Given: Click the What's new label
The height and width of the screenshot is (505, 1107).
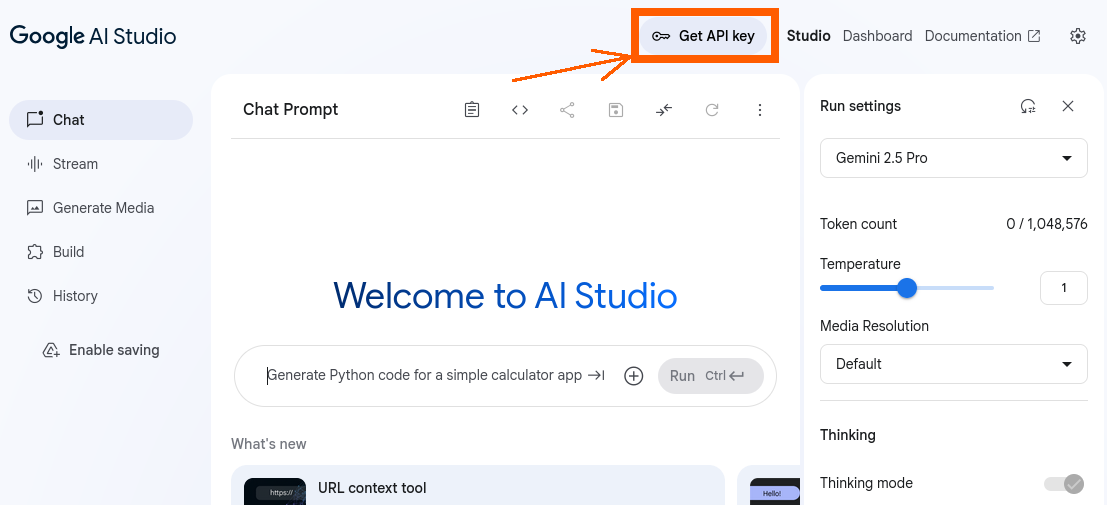Looking at the screenshot, I should click(x=268, y=444).
